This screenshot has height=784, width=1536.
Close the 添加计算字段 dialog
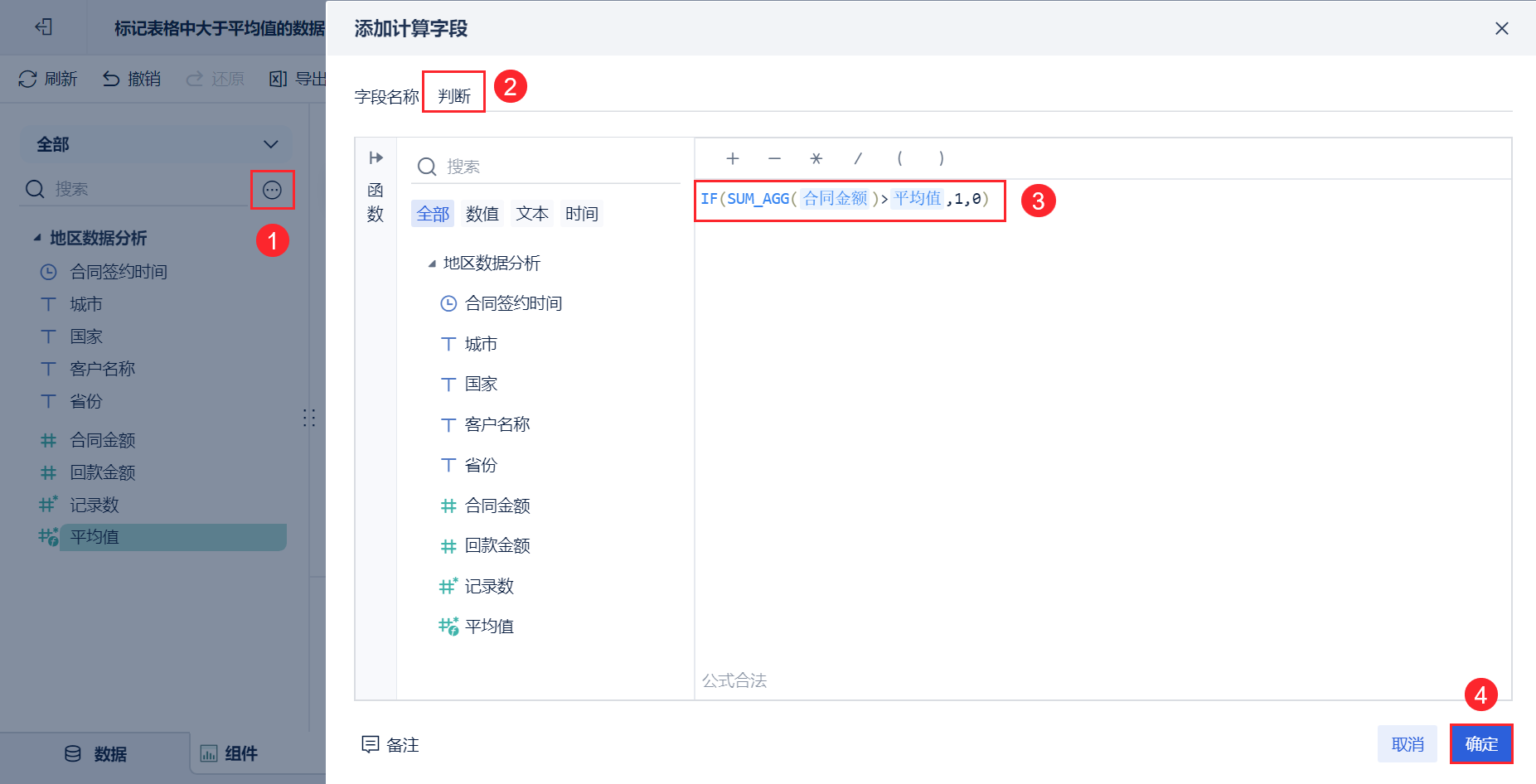click(1501, 28)
